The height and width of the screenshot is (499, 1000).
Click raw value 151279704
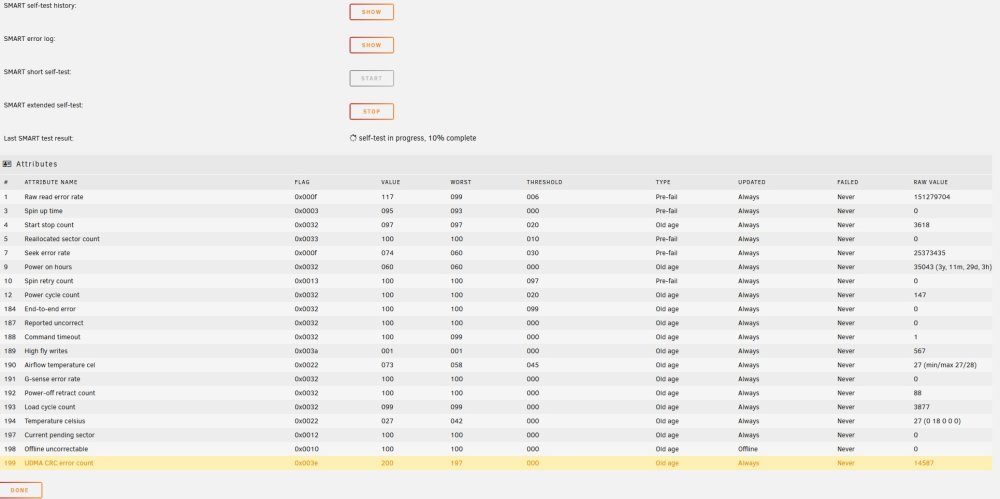(932, 197)
